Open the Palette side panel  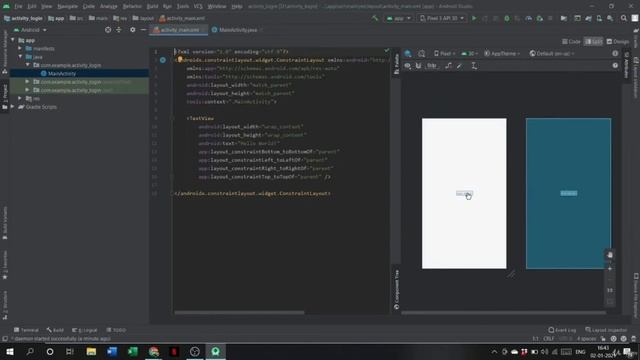pos(396,64)
